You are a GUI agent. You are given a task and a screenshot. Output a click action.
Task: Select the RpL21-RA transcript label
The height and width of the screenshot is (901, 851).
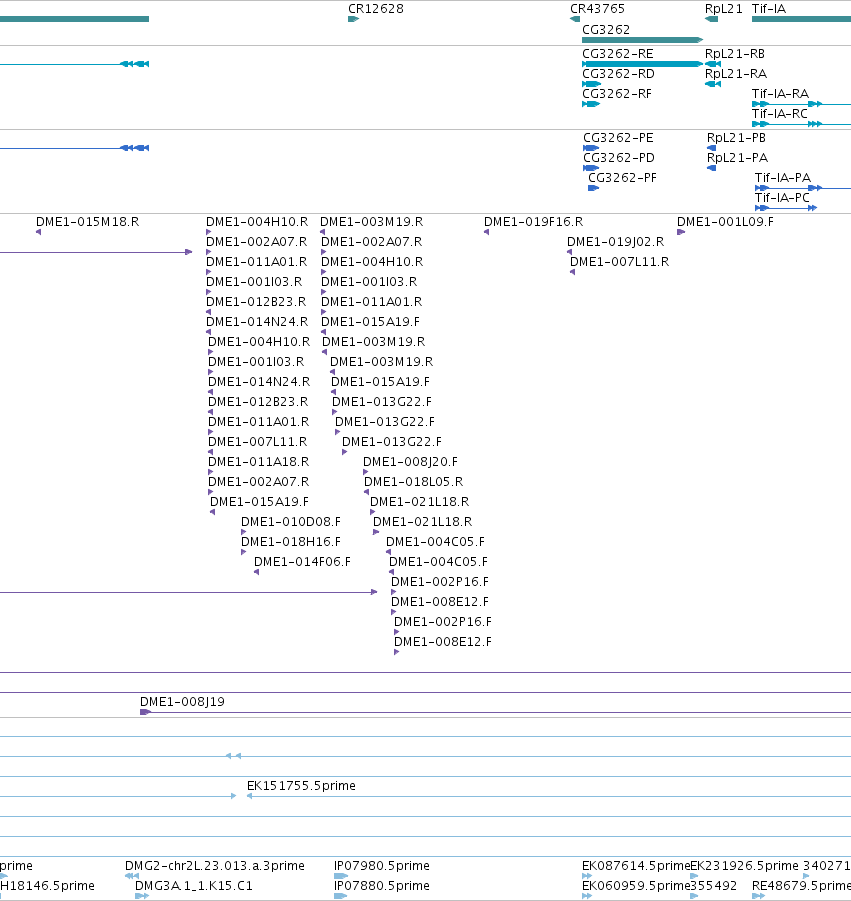(x=736, y=74)
